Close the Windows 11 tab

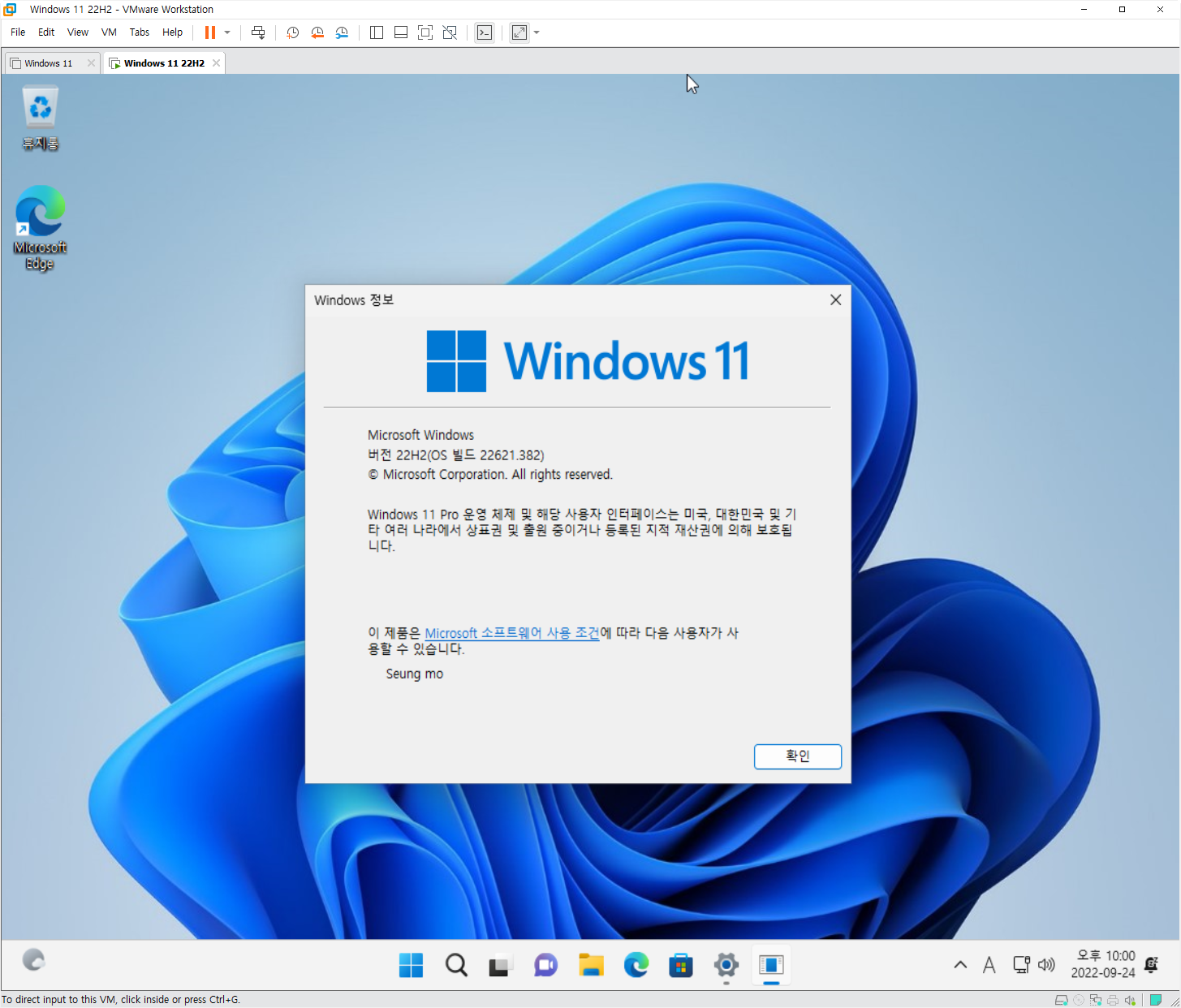click(x=91, y=63)
